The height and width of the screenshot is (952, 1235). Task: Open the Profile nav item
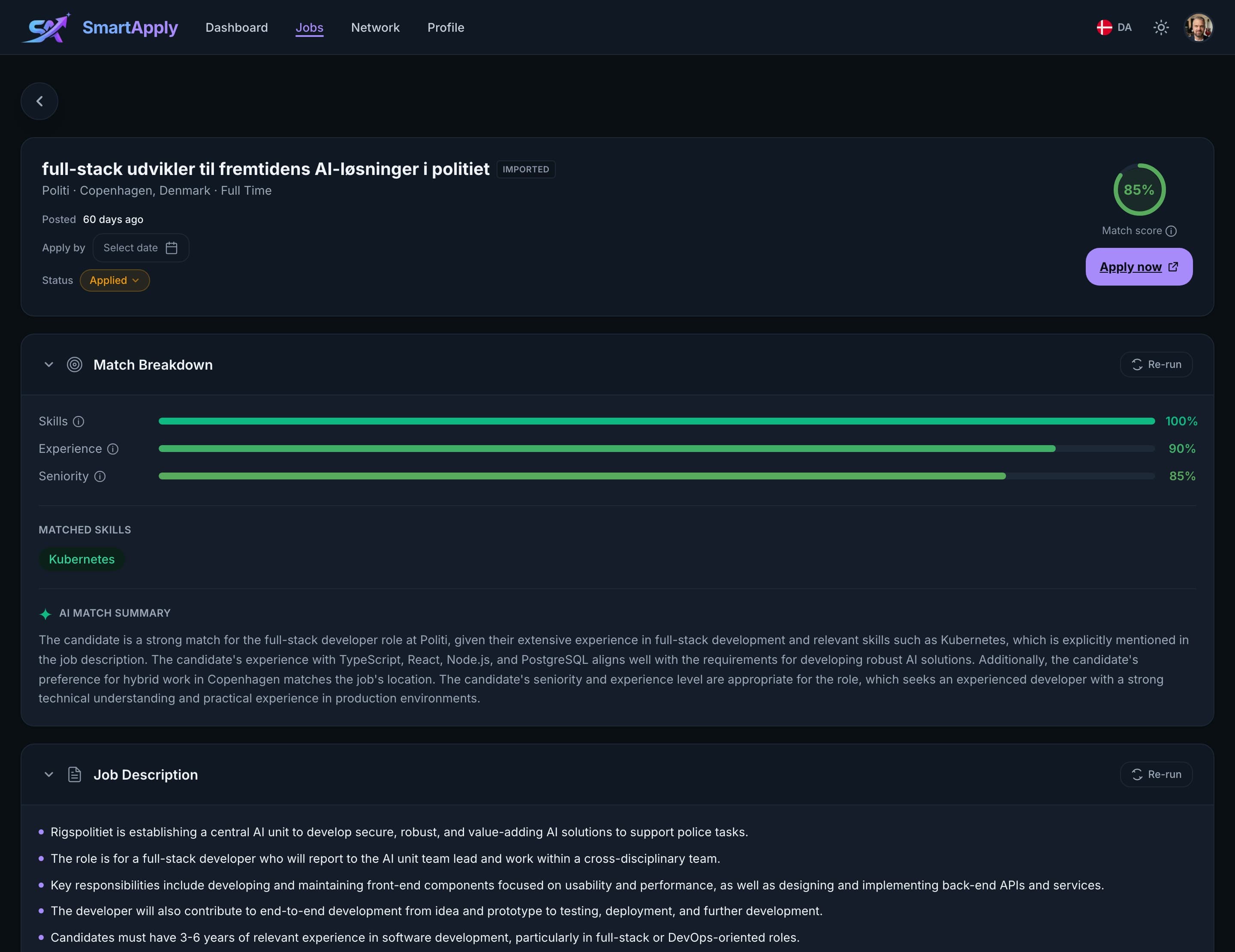point(446,27)
